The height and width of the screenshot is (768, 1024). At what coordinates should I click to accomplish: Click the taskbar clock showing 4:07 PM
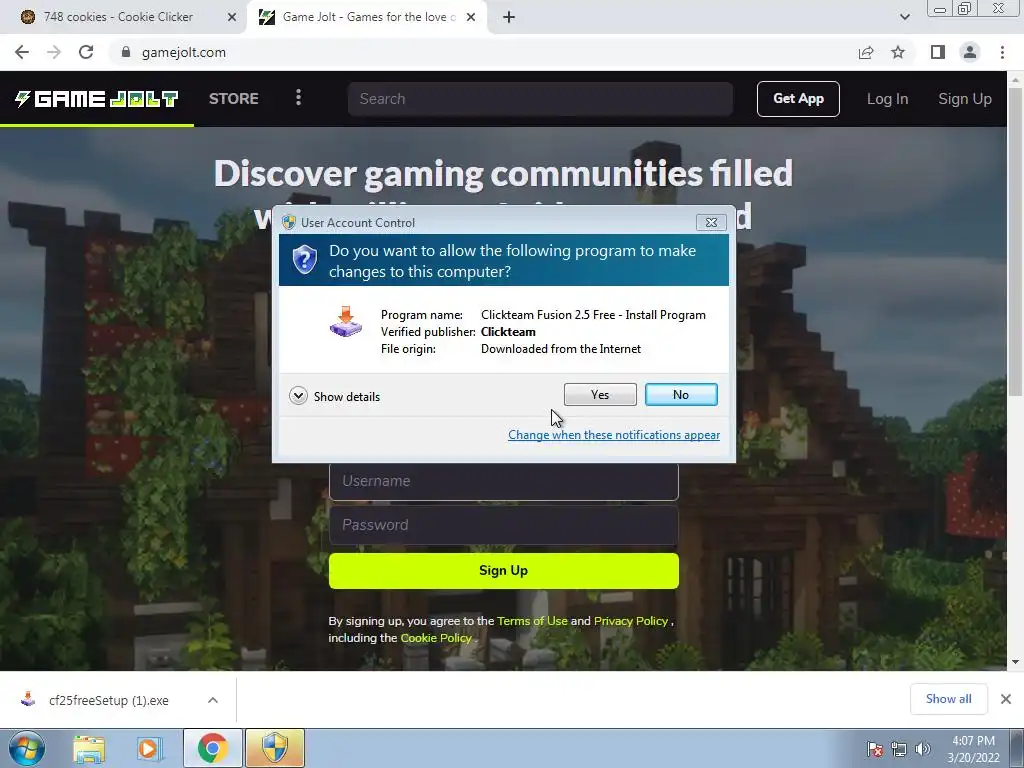click(x=973, y=749)
